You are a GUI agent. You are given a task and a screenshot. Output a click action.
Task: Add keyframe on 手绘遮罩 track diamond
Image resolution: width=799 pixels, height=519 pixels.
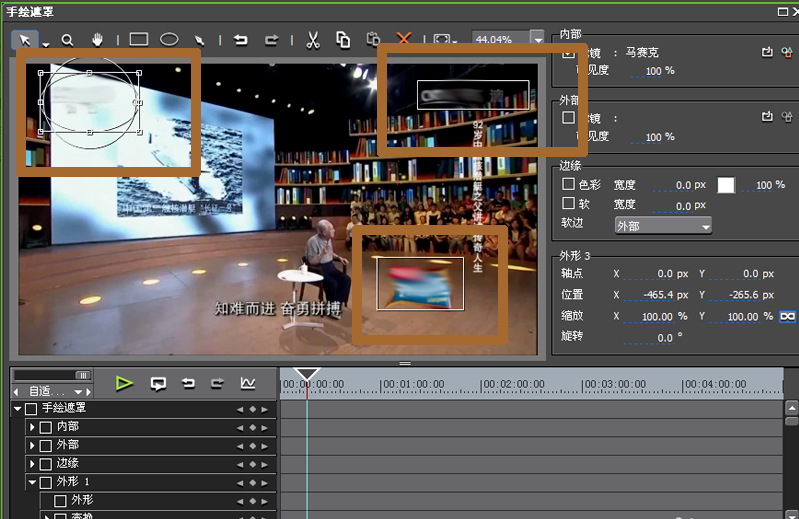252,409
